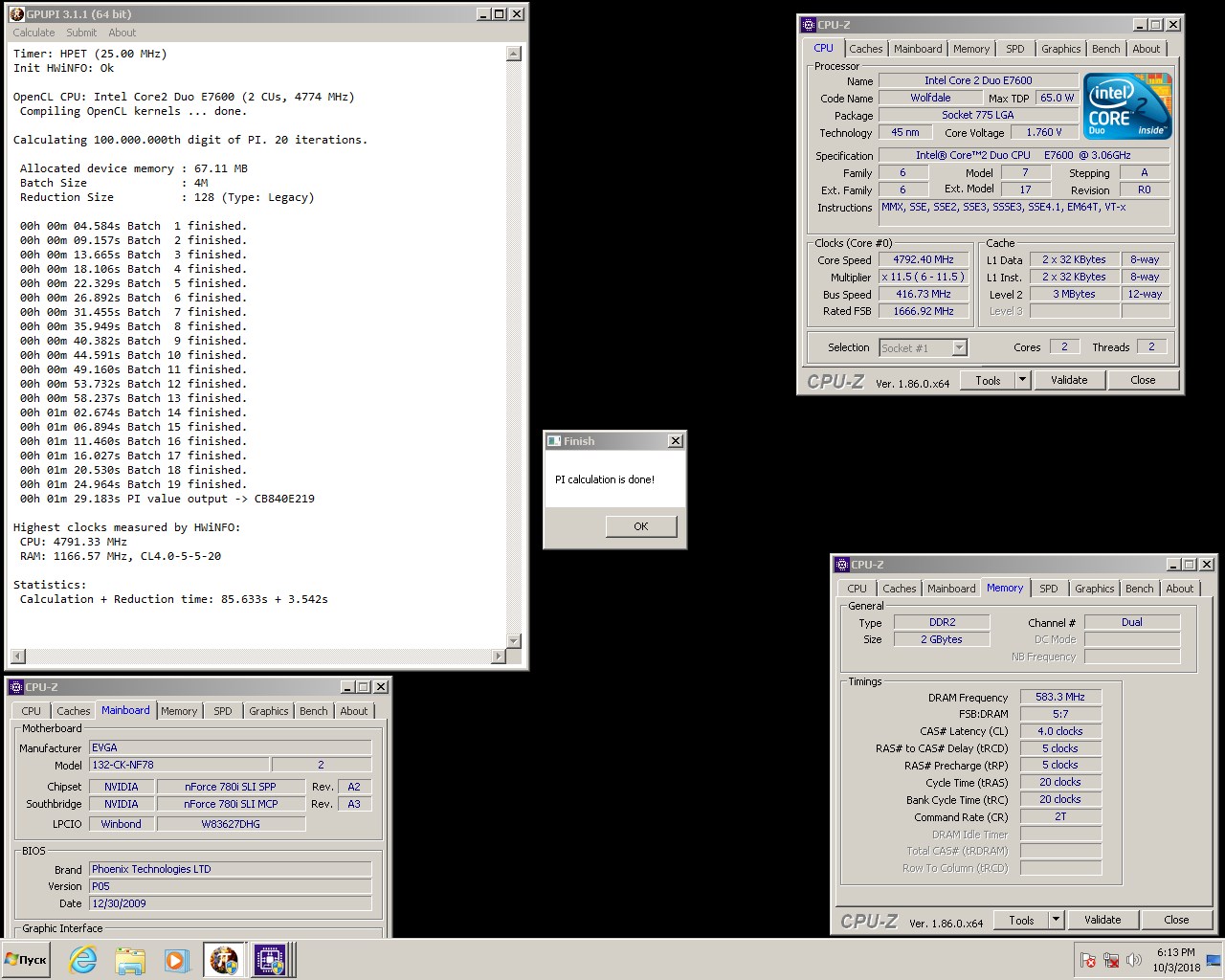Click Close in the CPU window
Image resolution: width=1225 pixels, height=980 pixels.
coord(1143,380)
